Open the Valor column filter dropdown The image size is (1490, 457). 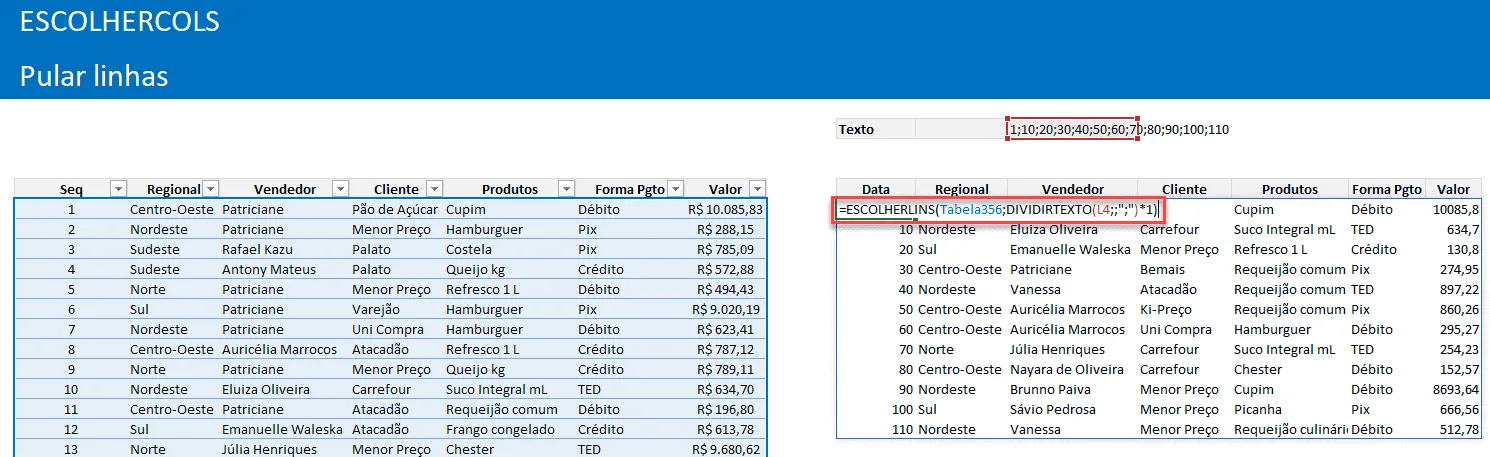click(x=757, y=189)
